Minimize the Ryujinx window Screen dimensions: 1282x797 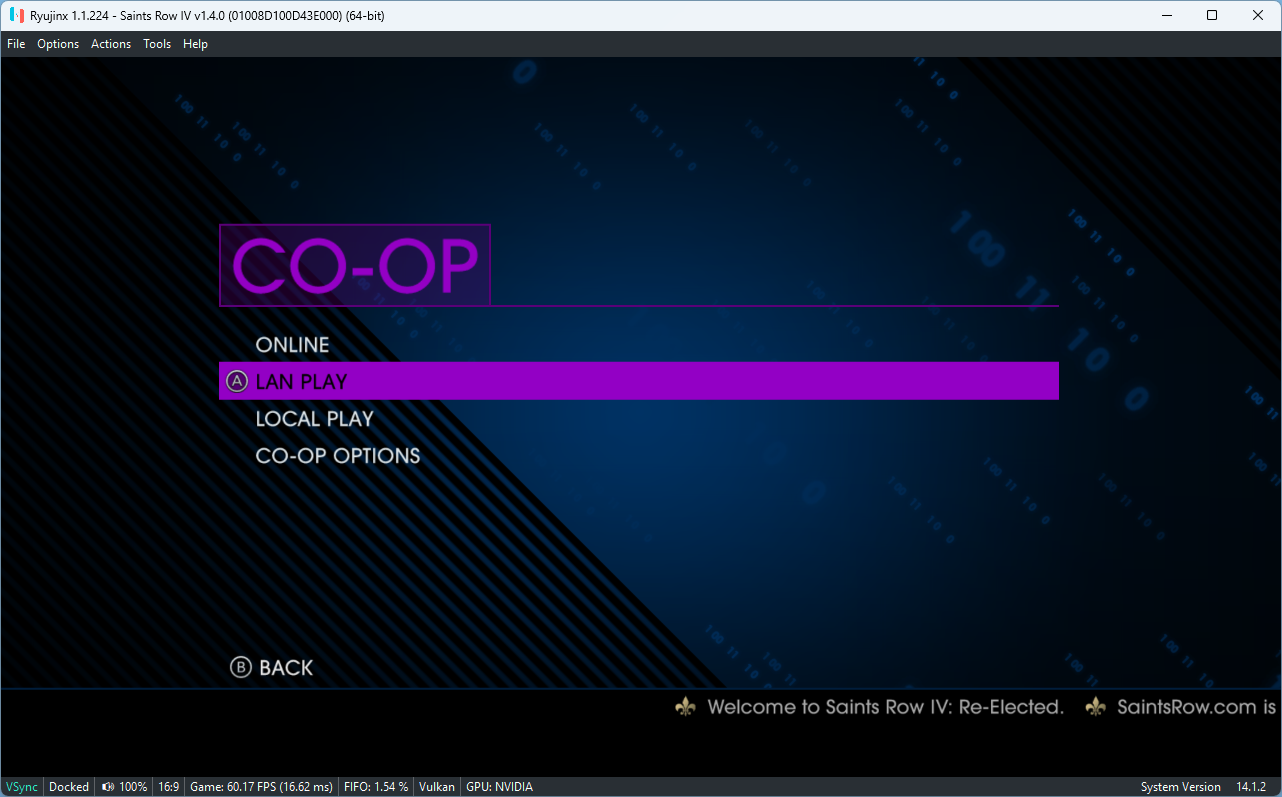pos(1166,15)
